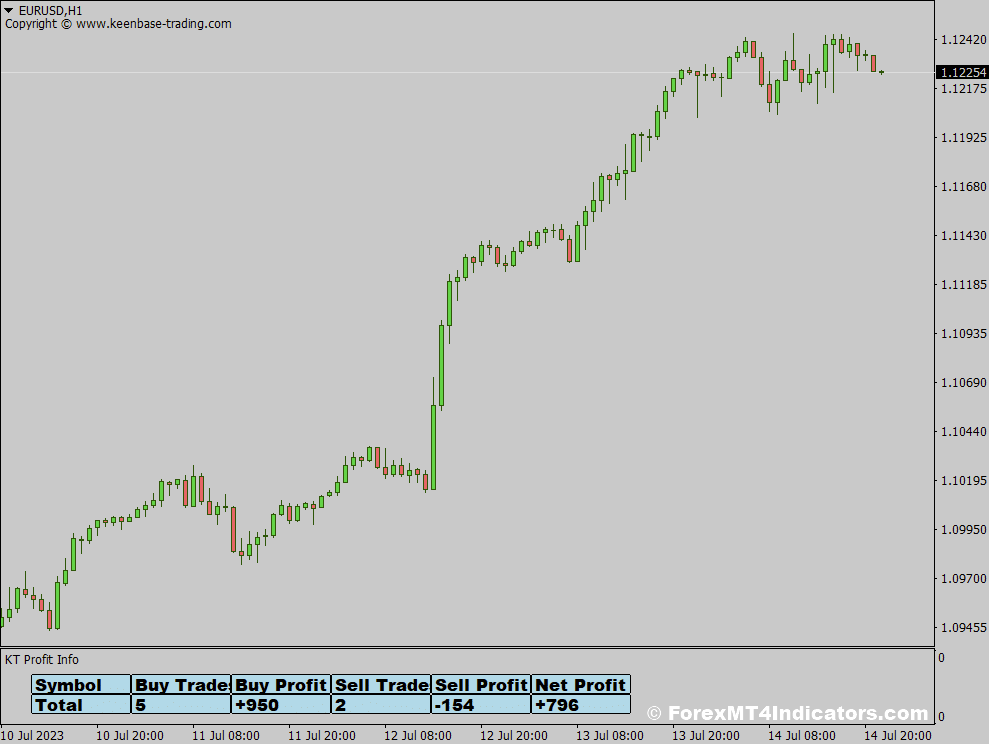Click the buy trades count cell 5

pos(181,704)
